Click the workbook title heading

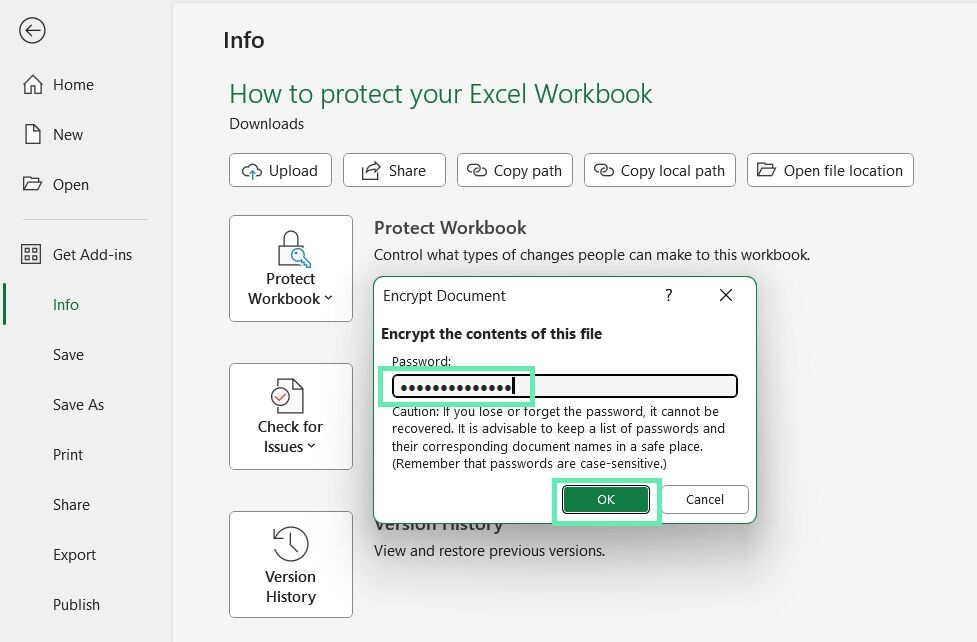[441, 93]
